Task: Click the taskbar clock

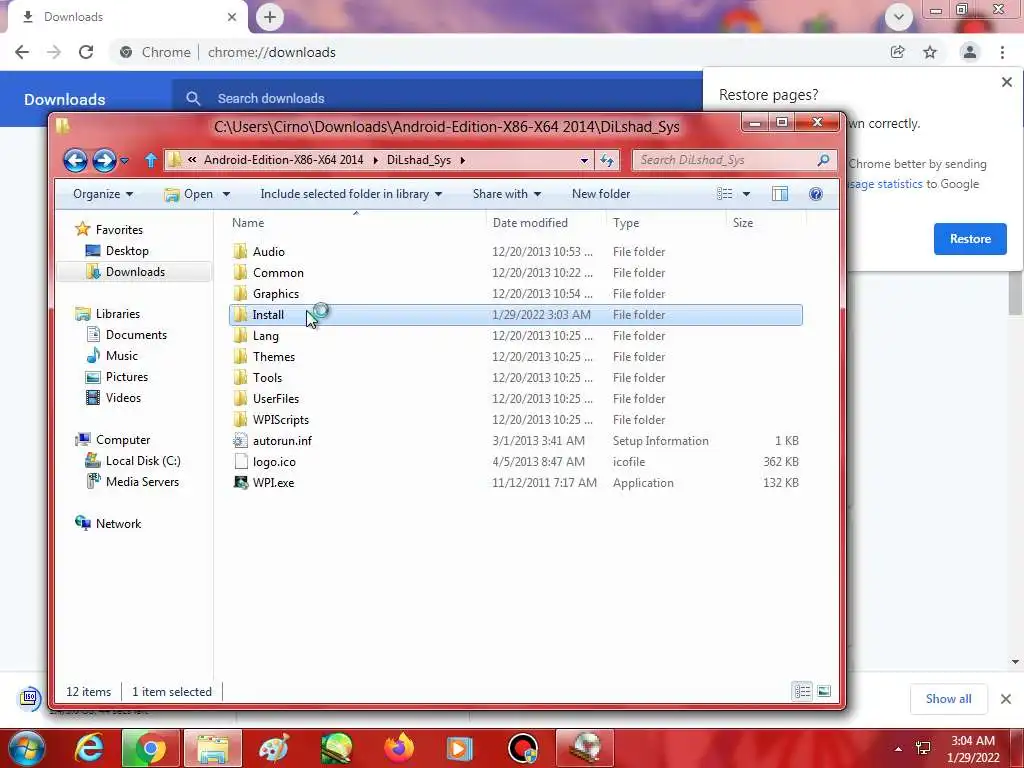Action: click(973, 749)
